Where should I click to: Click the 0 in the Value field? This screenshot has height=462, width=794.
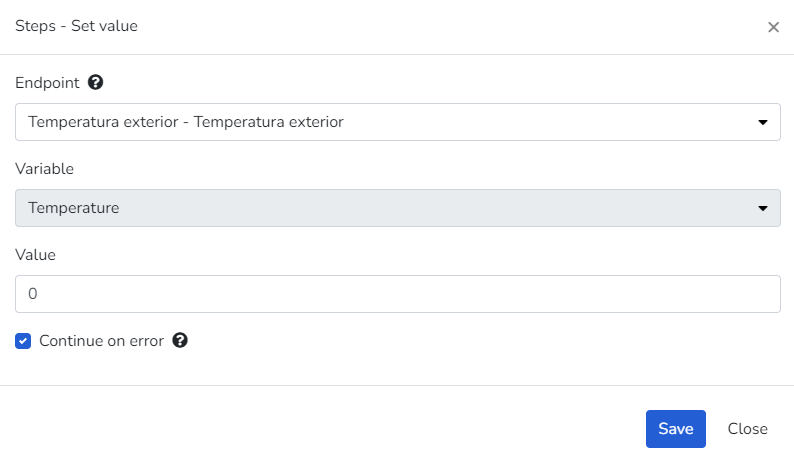tap(33, 294)
